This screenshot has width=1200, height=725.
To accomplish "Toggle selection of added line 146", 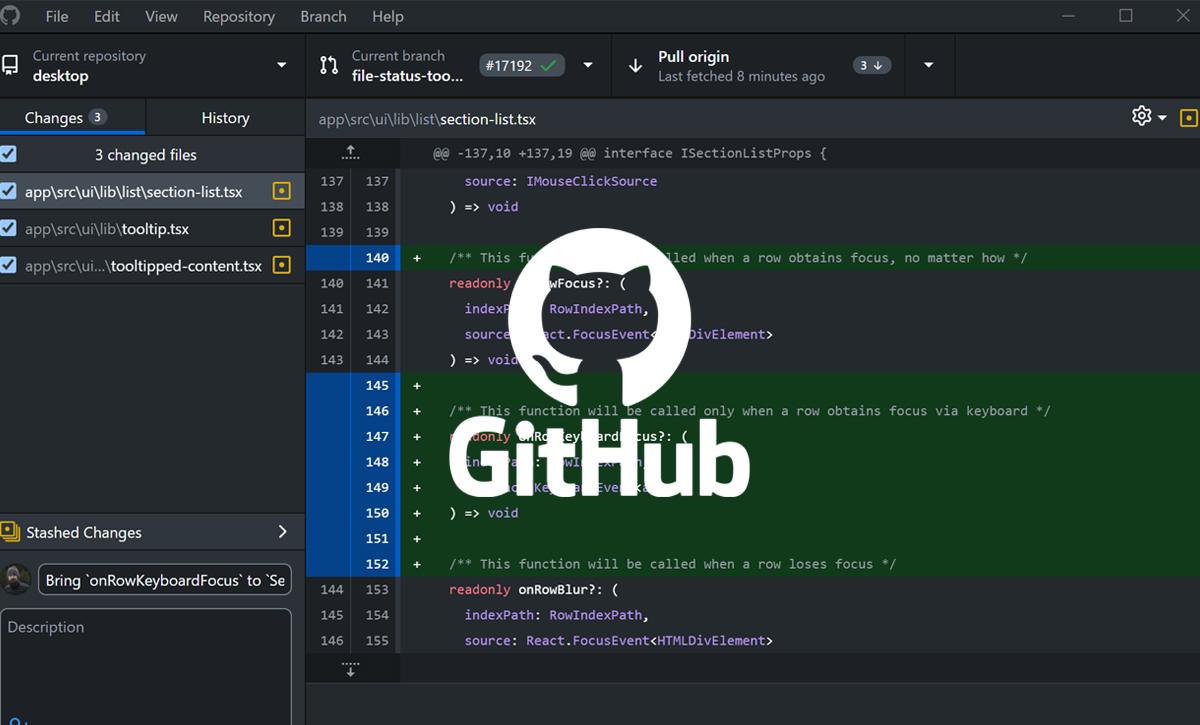I will pyautogui.click(x=352, y=411).
